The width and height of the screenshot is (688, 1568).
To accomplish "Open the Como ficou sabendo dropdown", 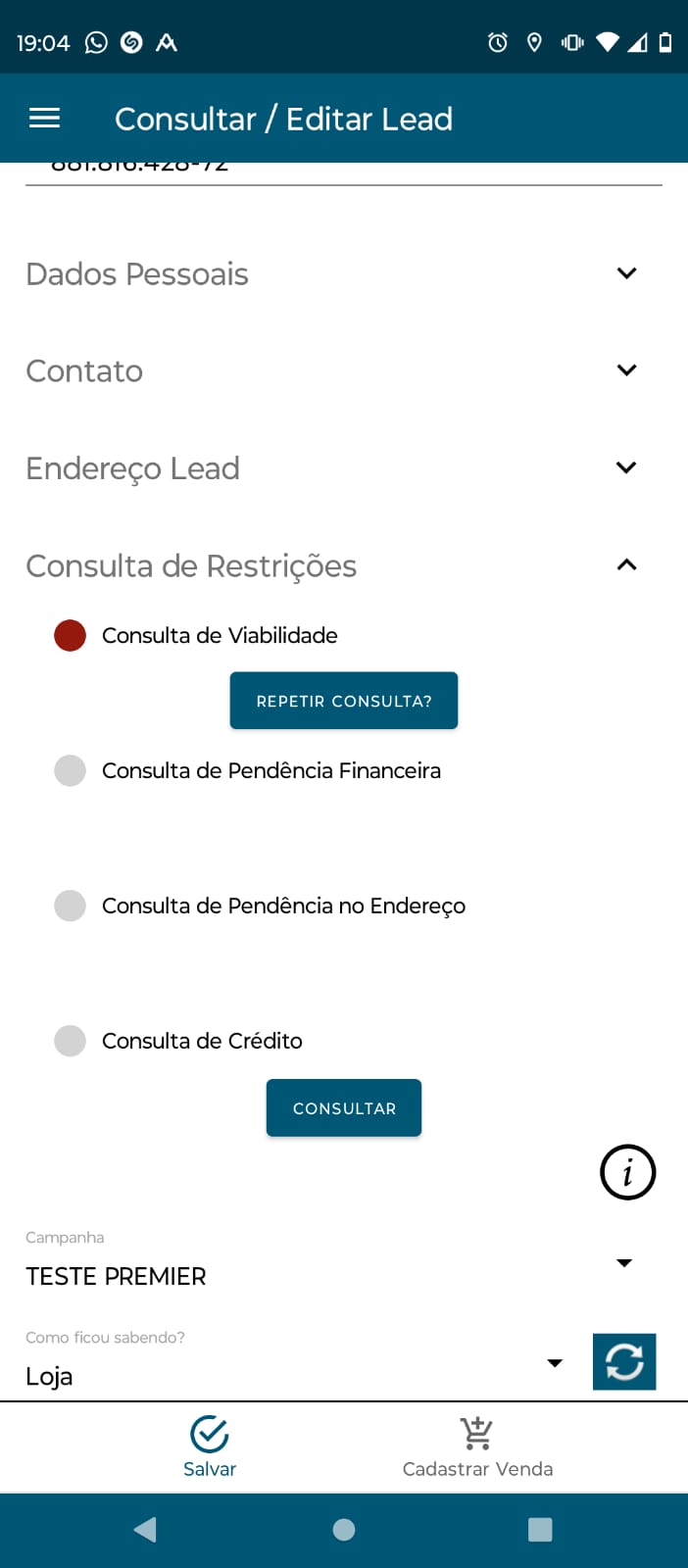I will pos(555,1363).
